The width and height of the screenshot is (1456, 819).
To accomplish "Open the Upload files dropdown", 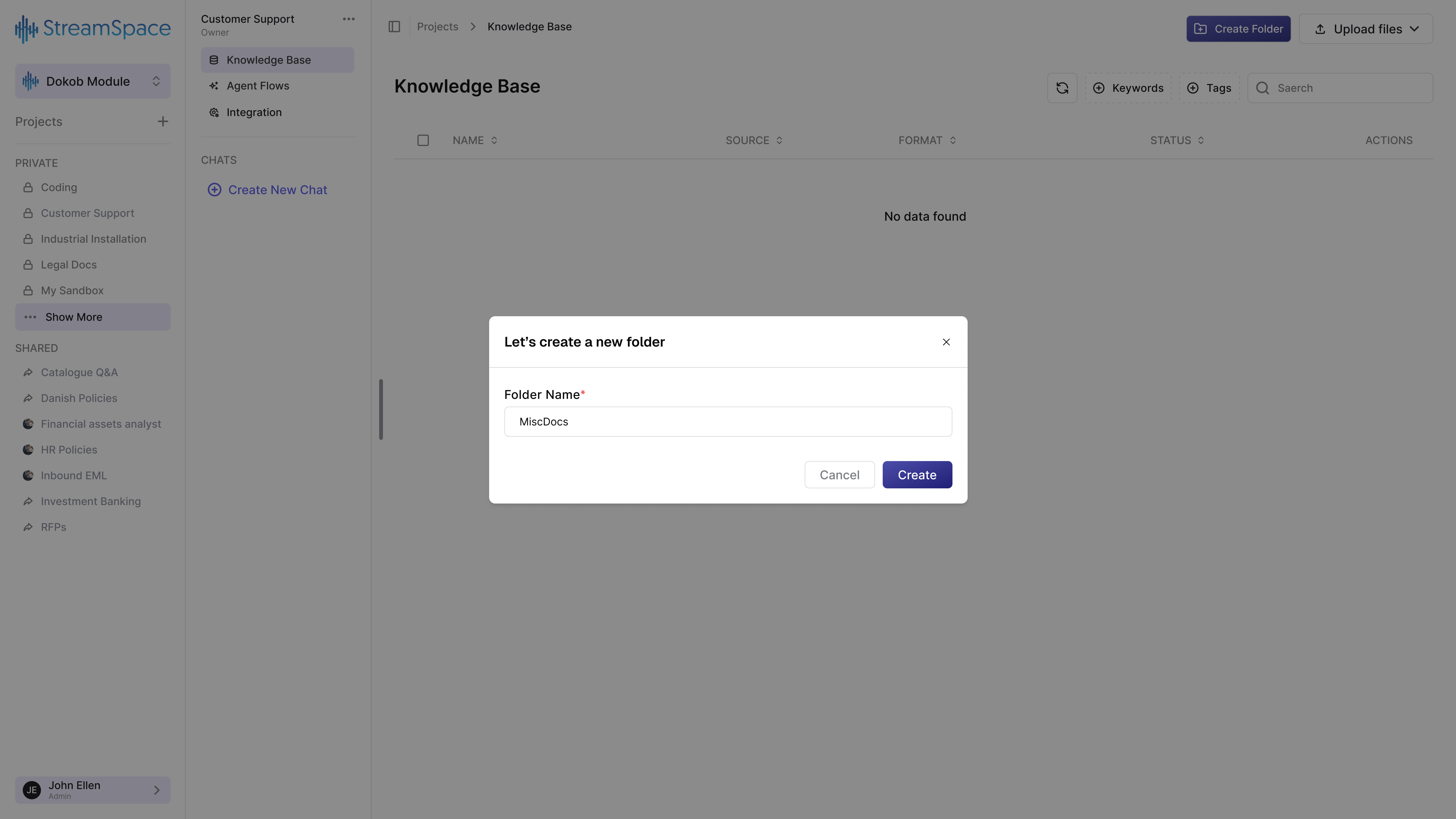I will click(x=1366, y=29).
